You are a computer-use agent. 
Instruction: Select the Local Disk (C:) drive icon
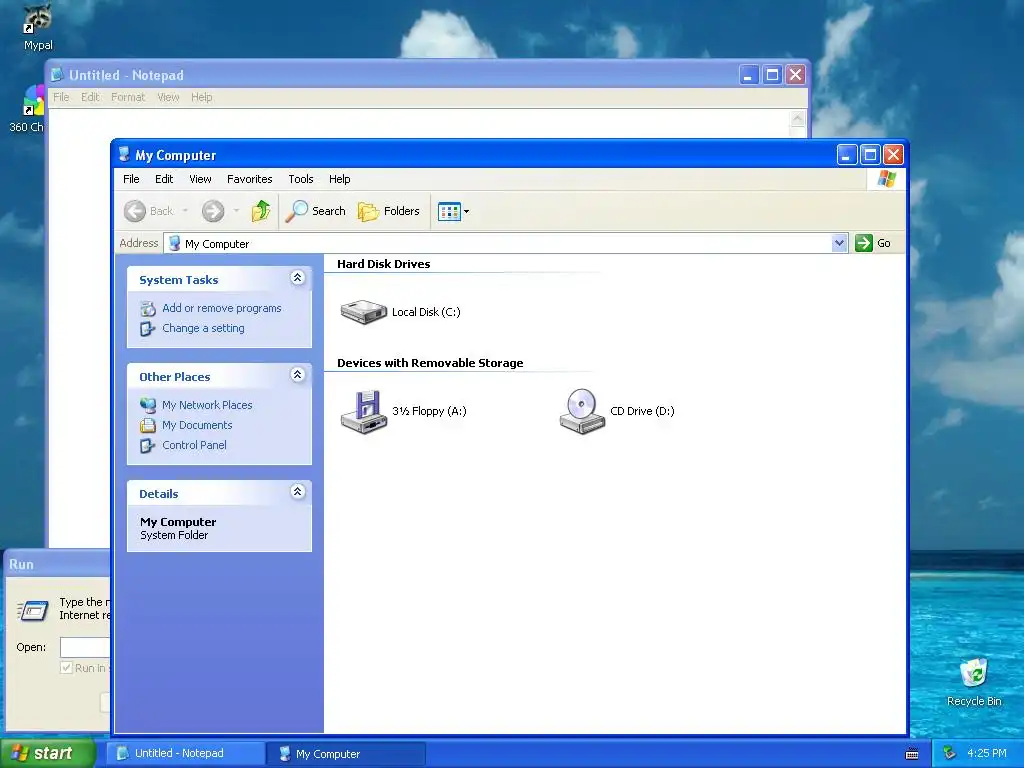pos(364,312)
